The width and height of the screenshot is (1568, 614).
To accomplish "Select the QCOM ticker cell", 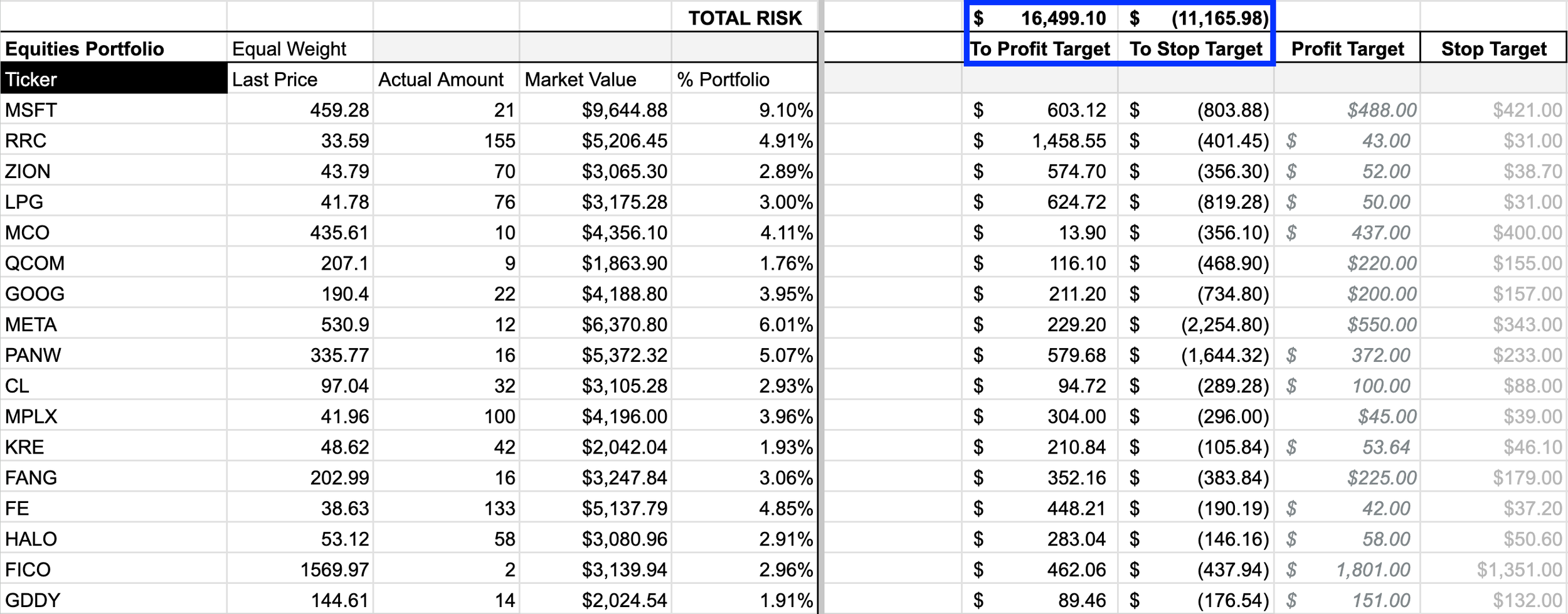I will (114, 263).
